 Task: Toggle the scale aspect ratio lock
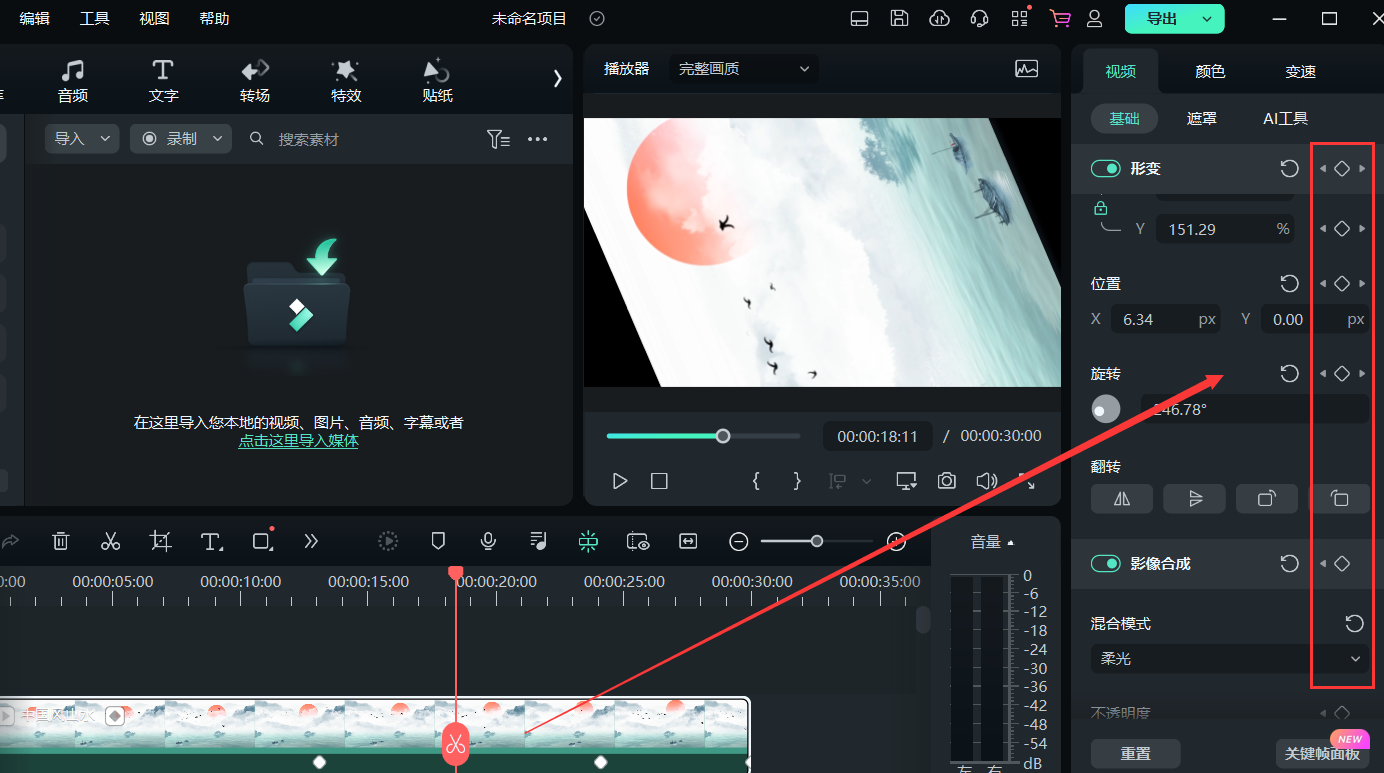[1101, 208]
